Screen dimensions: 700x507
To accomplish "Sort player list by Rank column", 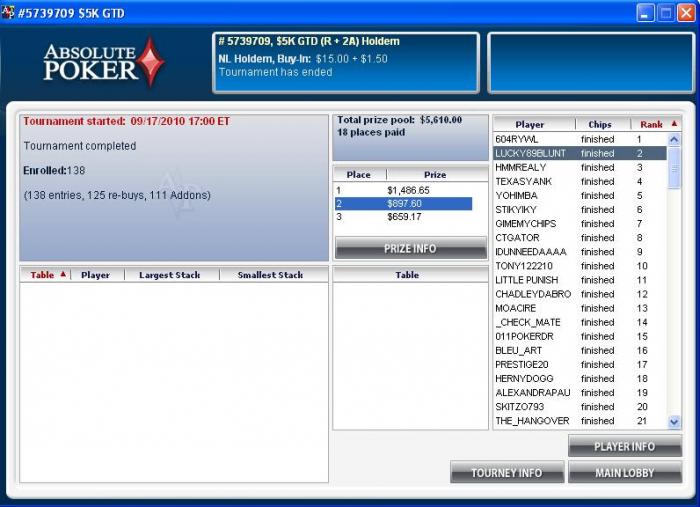I will (656, 125).
